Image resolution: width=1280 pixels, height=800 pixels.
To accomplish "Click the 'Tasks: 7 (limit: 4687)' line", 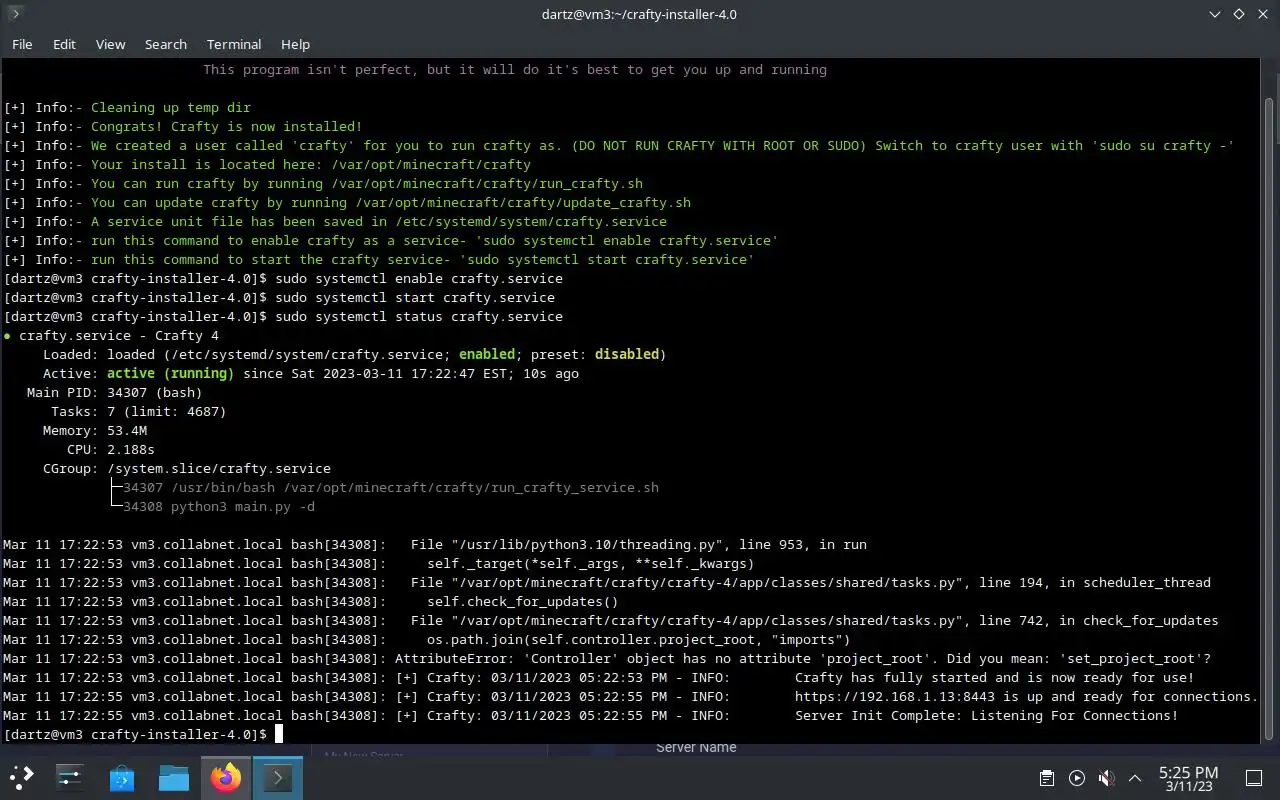I will (x=139, y=411).
